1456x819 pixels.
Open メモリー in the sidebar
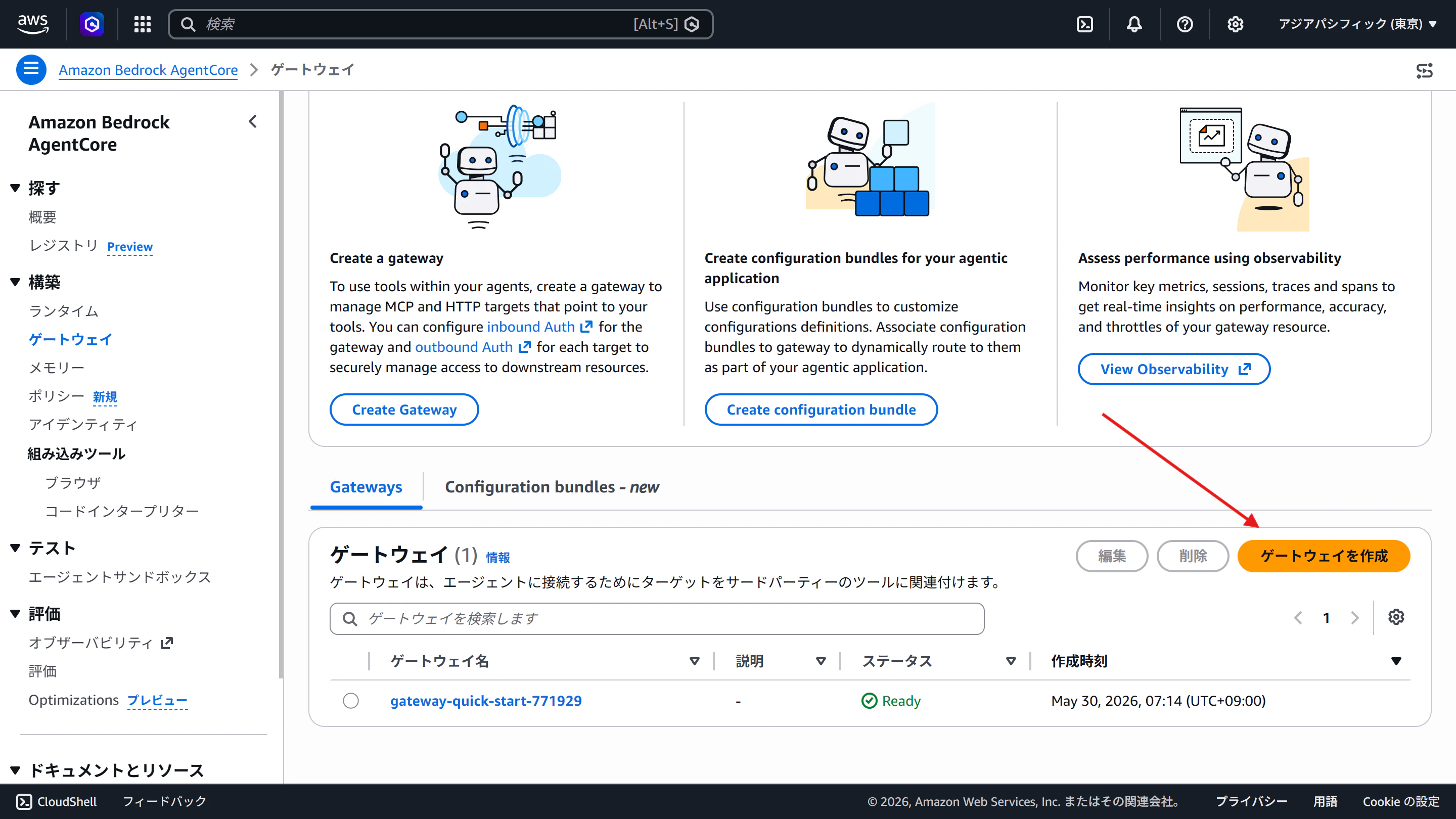[57, 368]
